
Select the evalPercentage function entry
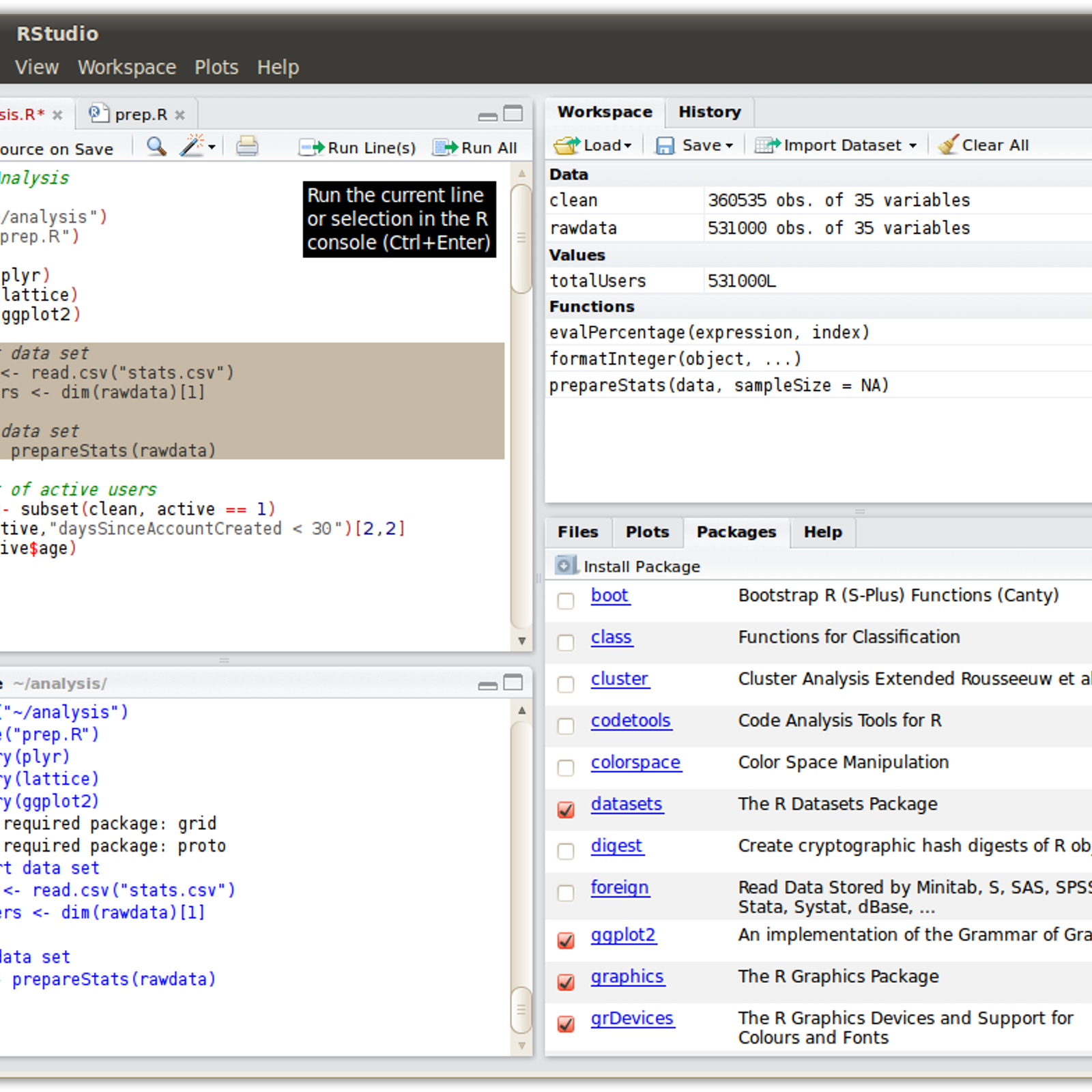[x=819, y=332]
